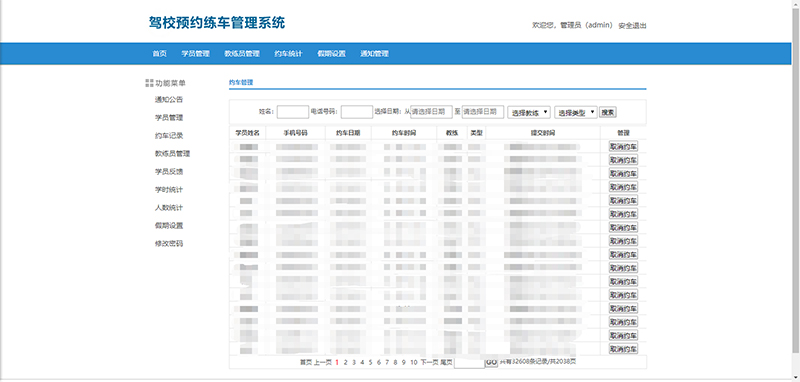Select 通知公告 in the sidebar

point(169,99)
